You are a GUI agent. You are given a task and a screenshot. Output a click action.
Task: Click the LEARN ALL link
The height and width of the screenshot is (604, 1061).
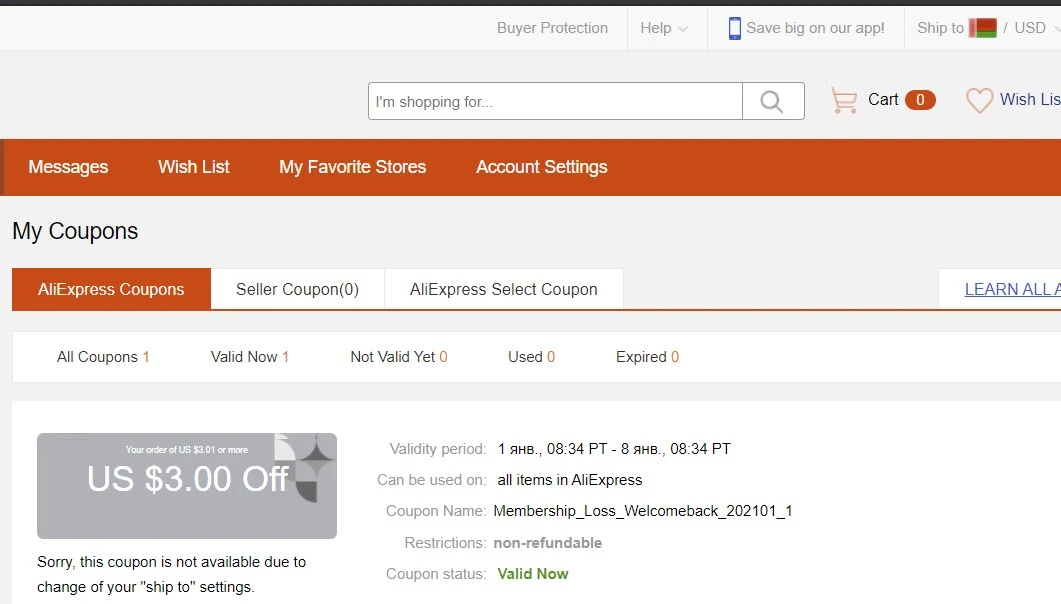click(x=1012, y=289)
